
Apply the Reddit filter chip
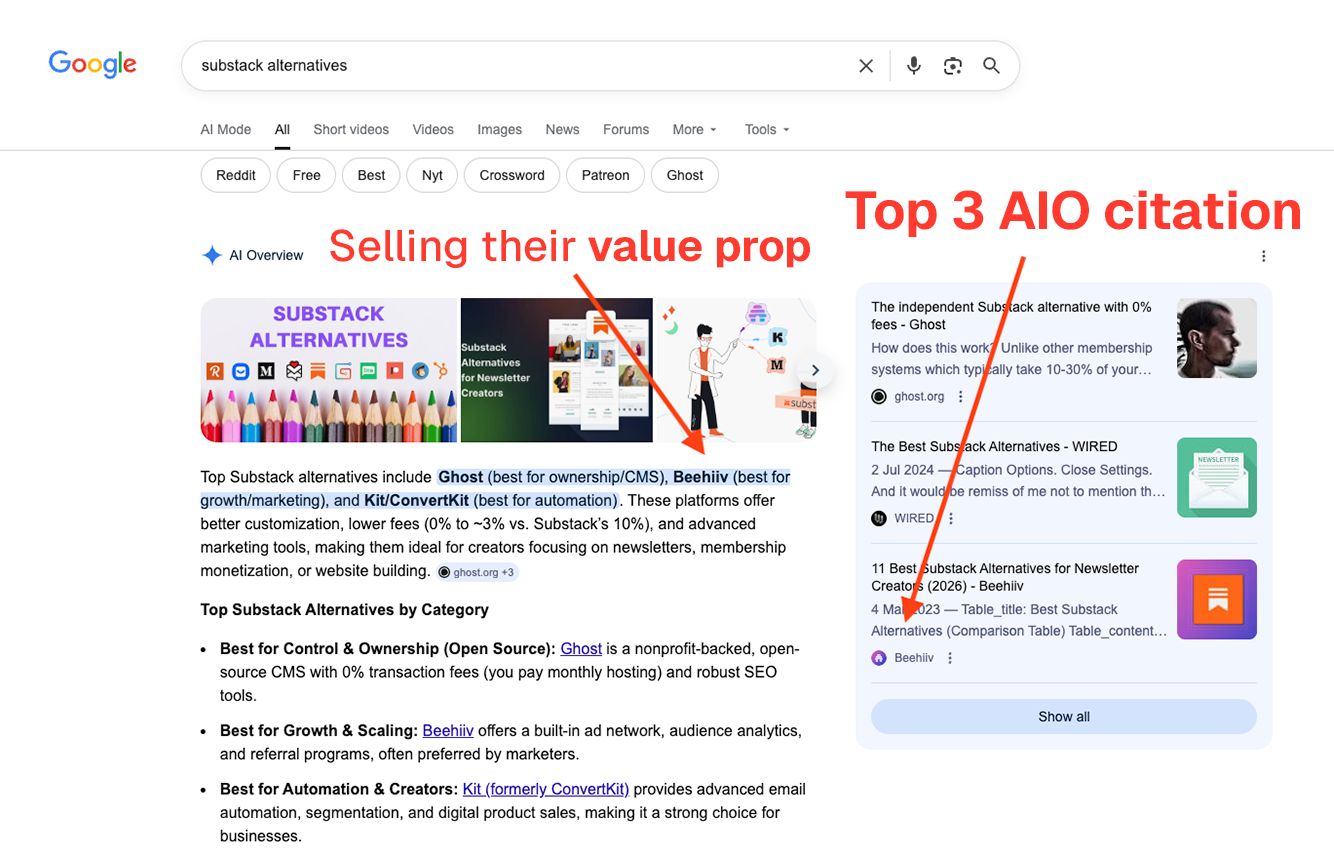(x=236, y=175)
